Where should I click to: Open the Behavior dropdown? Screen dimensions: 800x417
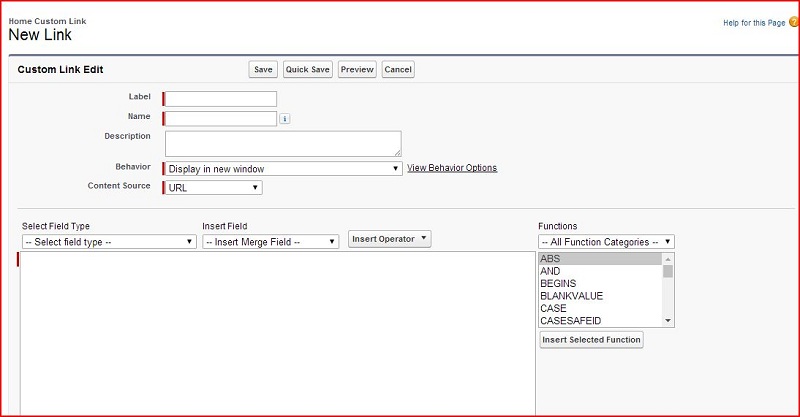(283, 168)
